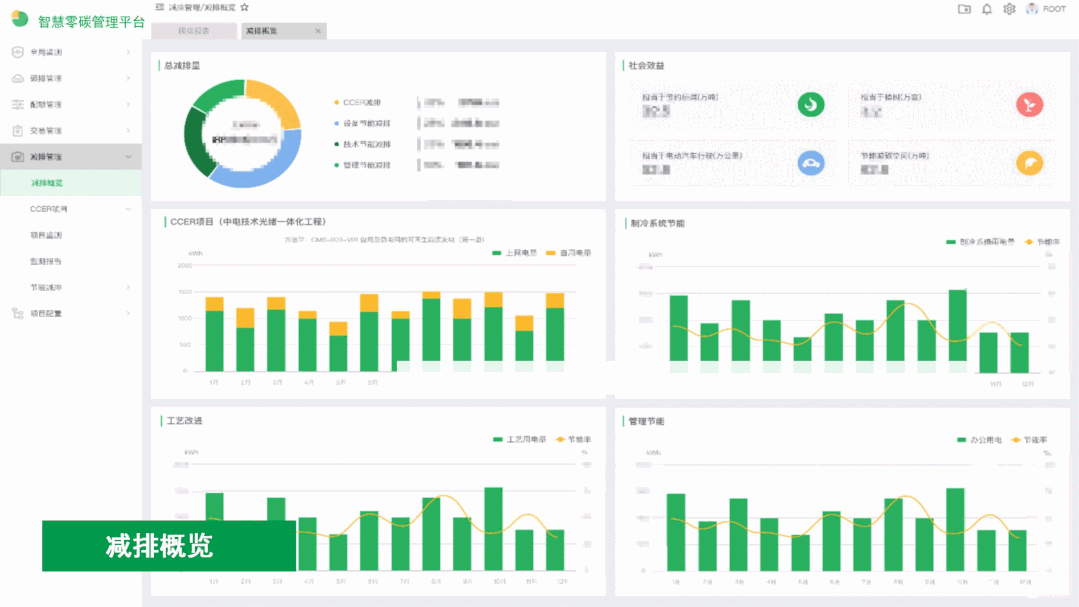Screen dimensions: 1079x607
Task: Switch to the first tab beside 减排概览
Action: coord(194,31)
